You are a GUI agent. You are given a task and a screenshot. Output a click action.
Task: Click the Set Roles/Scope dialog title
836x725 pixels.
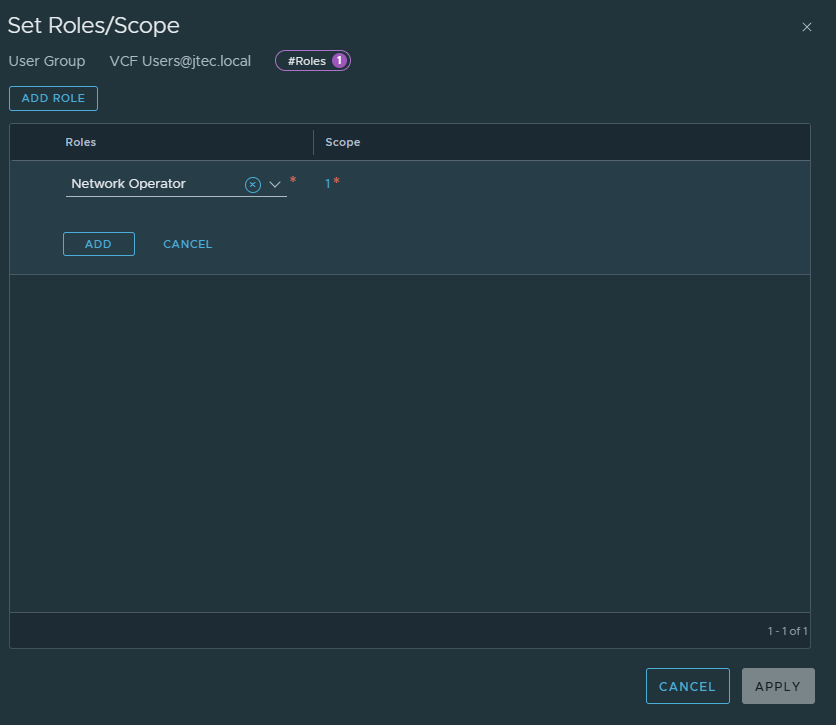click(x=94, y=26)
